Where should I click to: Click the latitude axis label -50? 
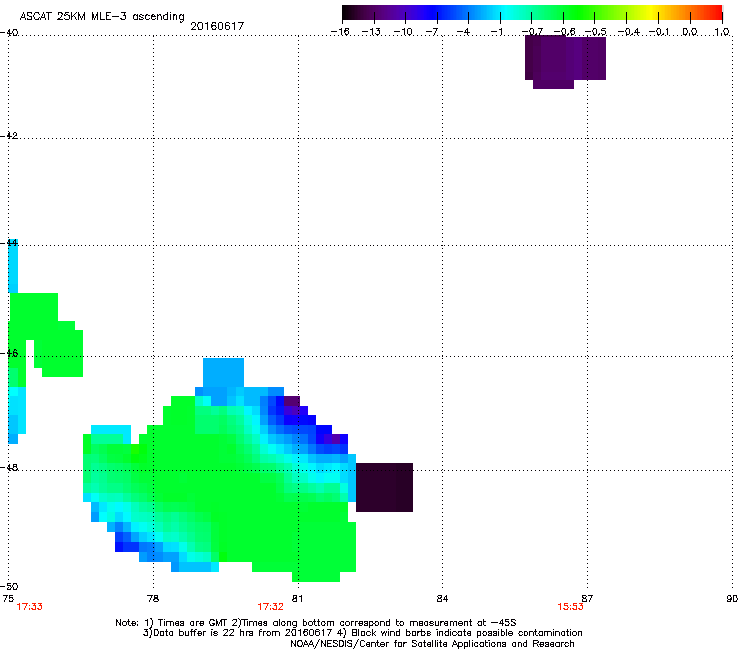tap(9, 586)
